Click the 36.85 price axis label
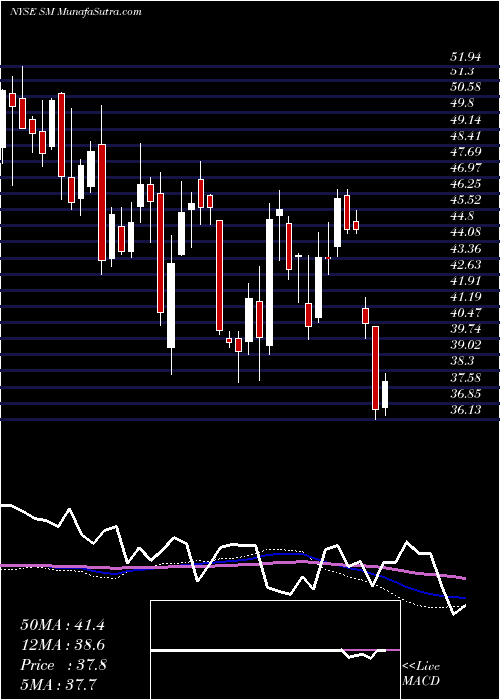Screen dimensions: 500x700 [x=466, y=394]
